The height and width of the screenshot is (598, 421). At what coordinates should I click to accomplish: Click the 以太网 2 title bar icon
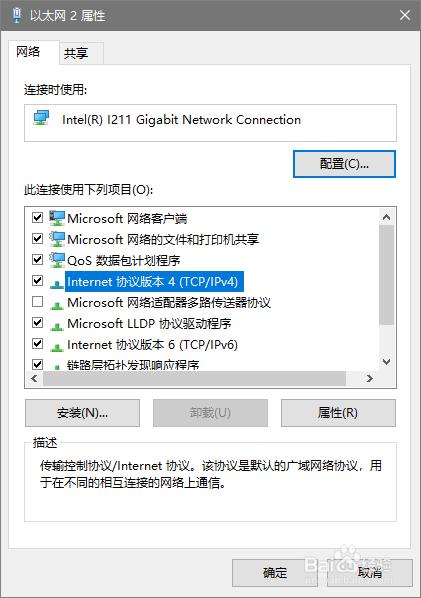click(16, 15)
